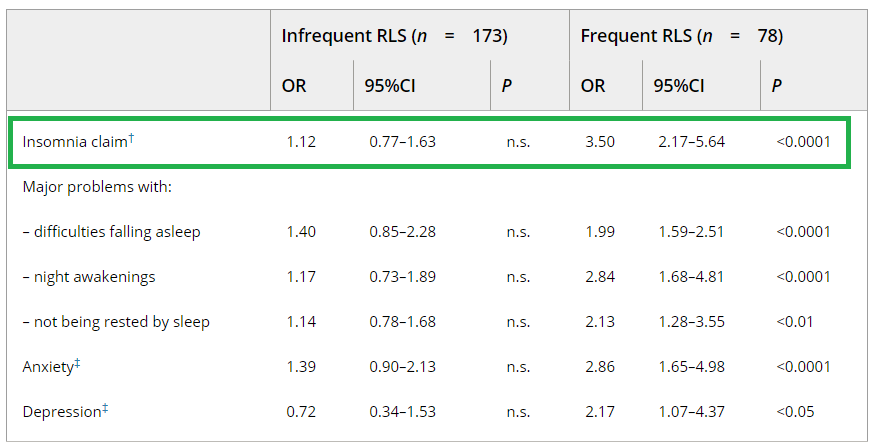This screenshot has height=446, width=873.
Task: Select the <0.05 P value for Depression
Action: tap(795, 412)
